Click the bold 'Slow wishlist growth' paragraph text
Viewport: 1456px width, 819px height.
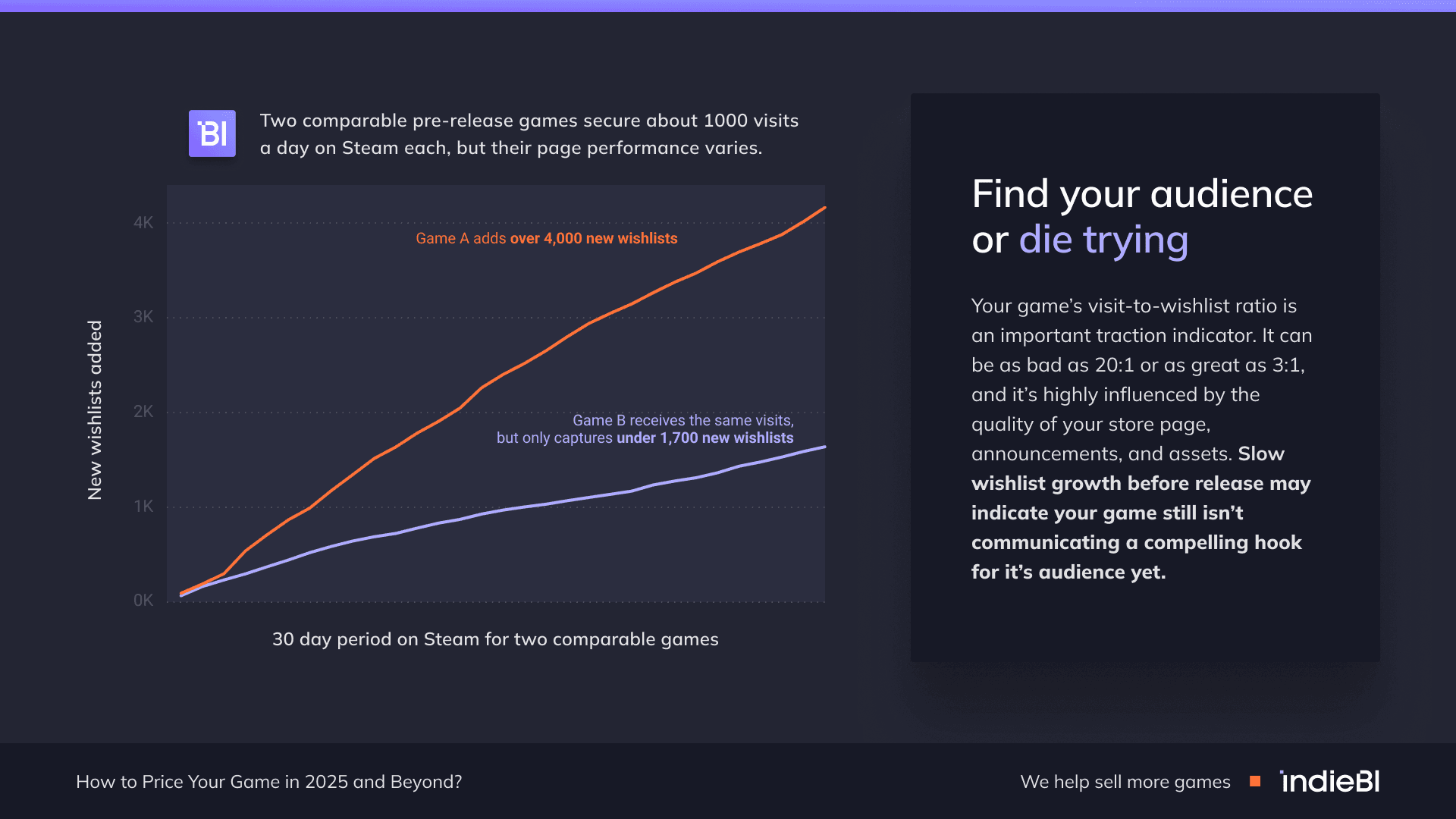[1141, 513]
